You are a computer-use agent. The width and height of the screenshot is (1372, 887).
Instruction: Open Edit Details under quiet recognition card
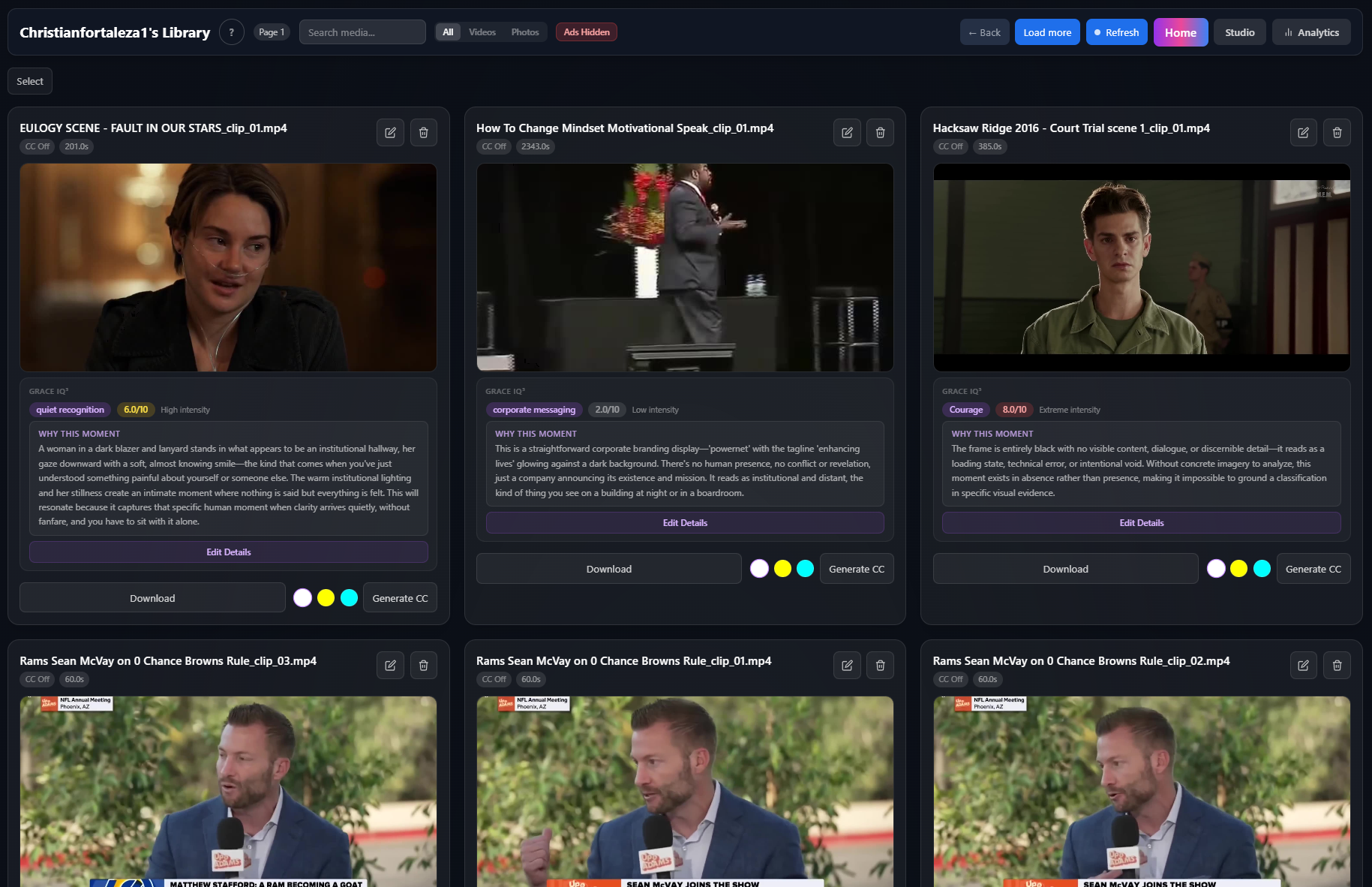click(229, 552)
